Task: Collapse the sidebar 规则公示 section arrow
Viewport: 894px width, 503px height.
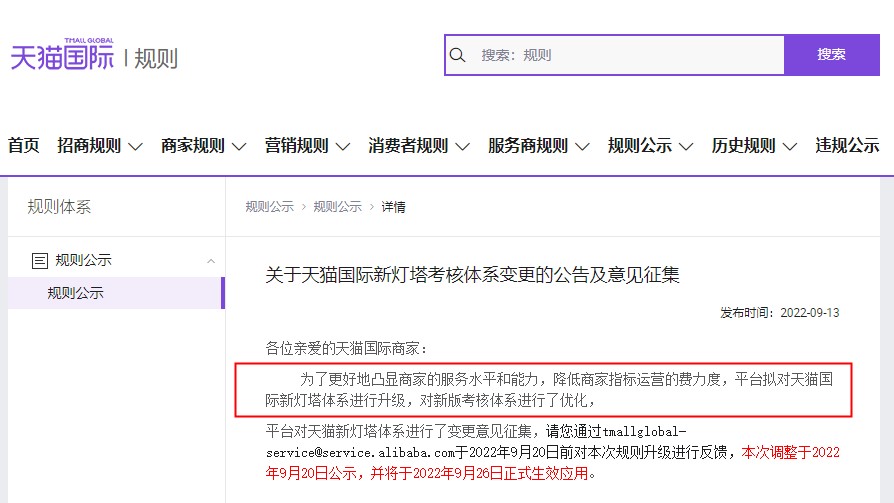Action: click(211, 261)
